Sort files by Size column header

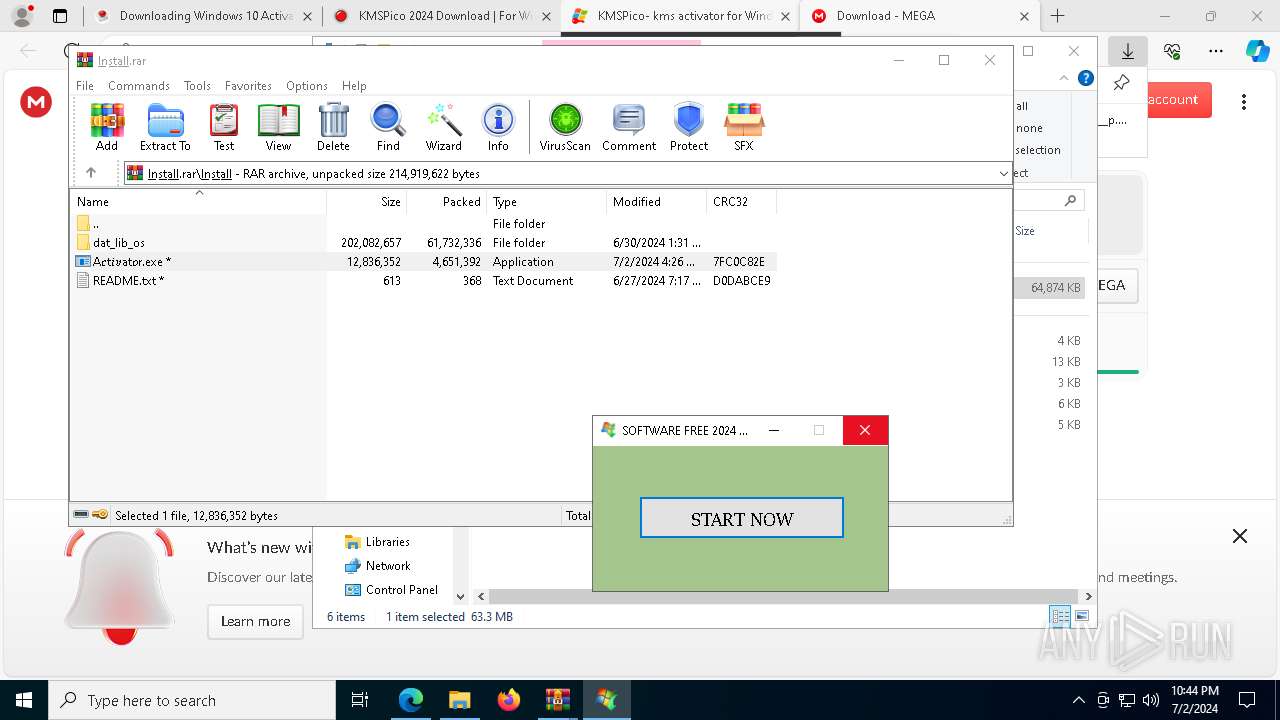coord(367,202)
